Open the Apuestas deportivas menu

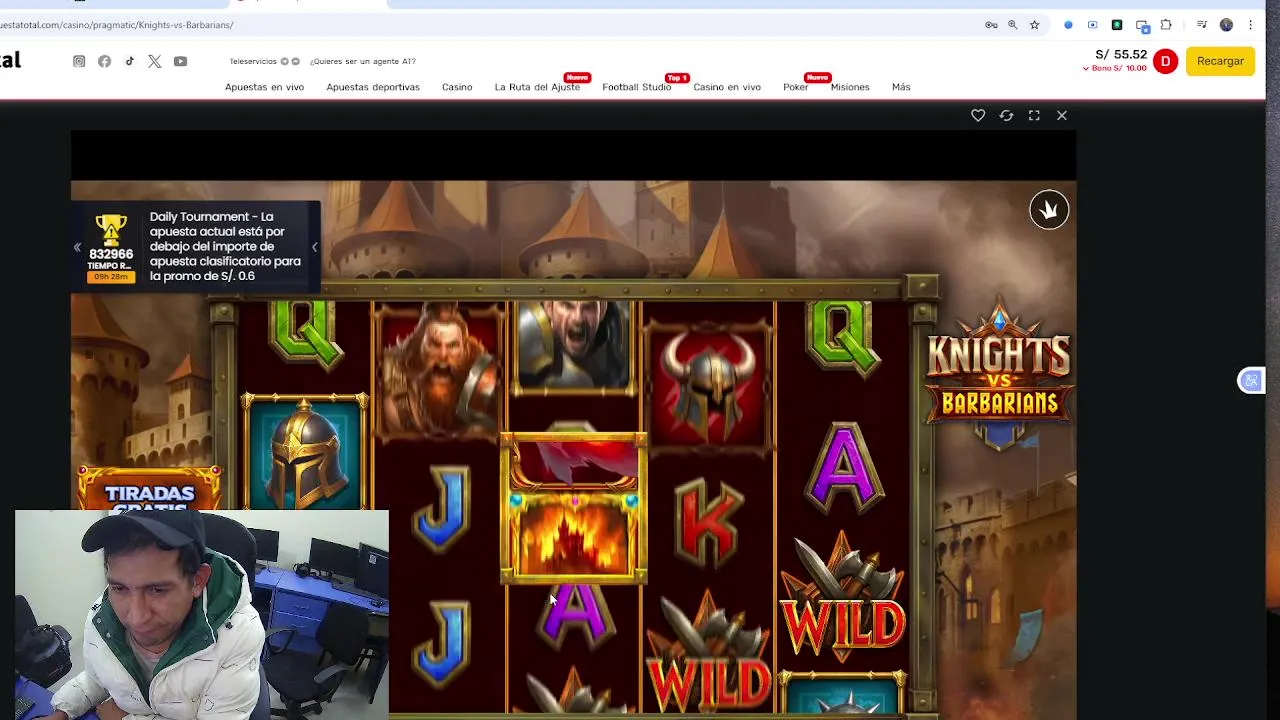[373, 87]
